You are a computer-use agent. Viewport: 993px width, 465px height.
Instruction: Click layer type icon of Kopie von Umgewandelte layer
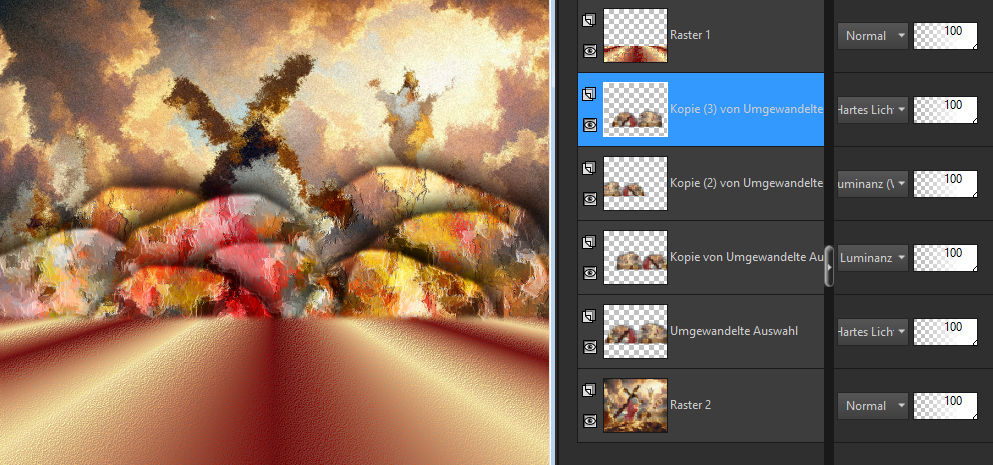(588, 241)
